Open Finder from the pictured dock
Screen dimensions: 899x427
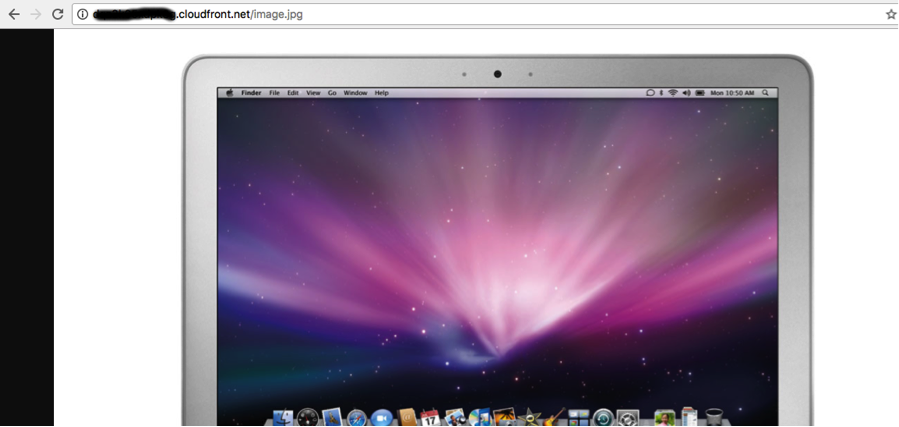pyautogui.click(x=283, y=417)
